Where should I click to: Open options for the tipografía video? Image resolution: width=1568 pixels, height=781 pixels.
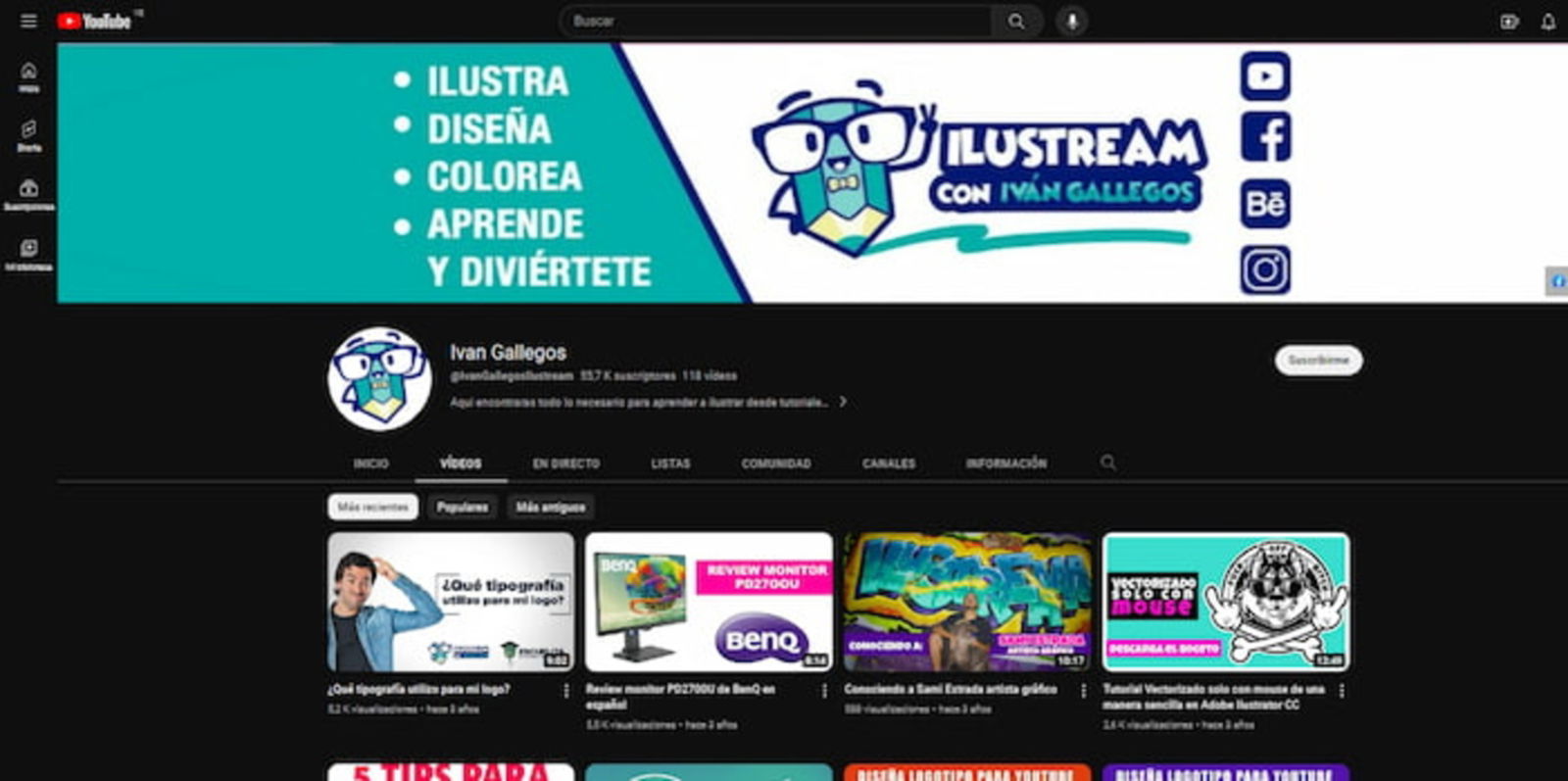coord(566,691)
